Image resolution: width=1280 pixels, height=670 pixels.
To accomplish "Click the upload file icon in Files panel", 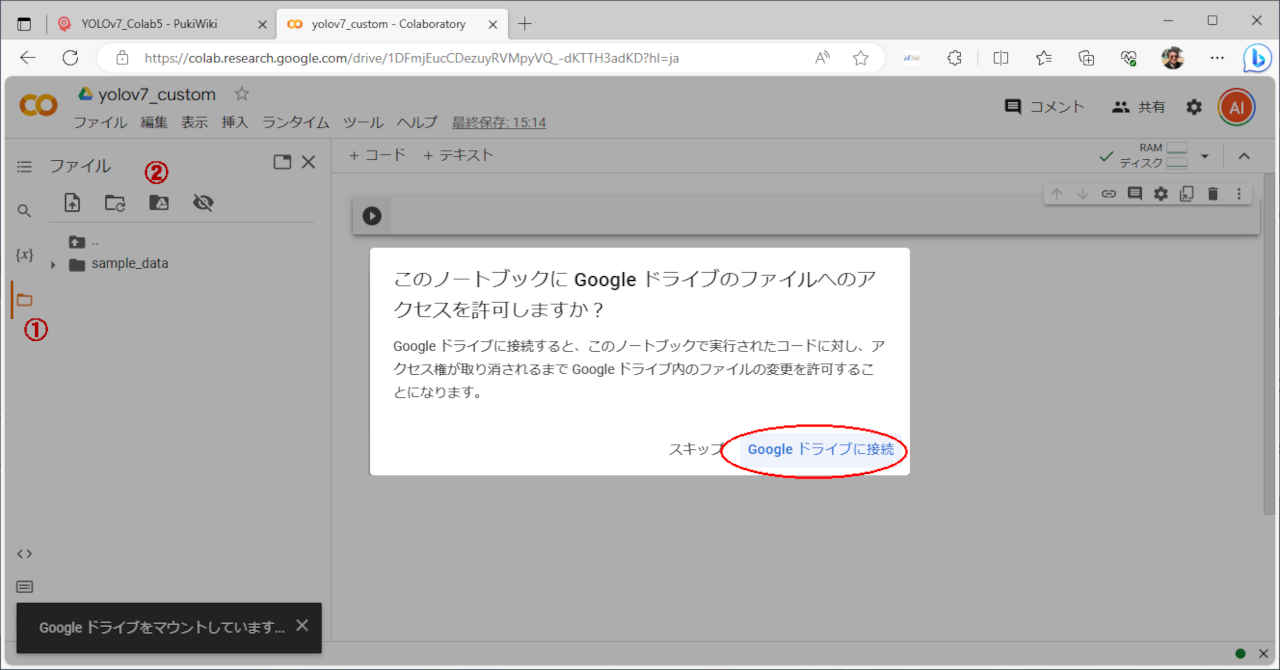I will pos(72,203).
